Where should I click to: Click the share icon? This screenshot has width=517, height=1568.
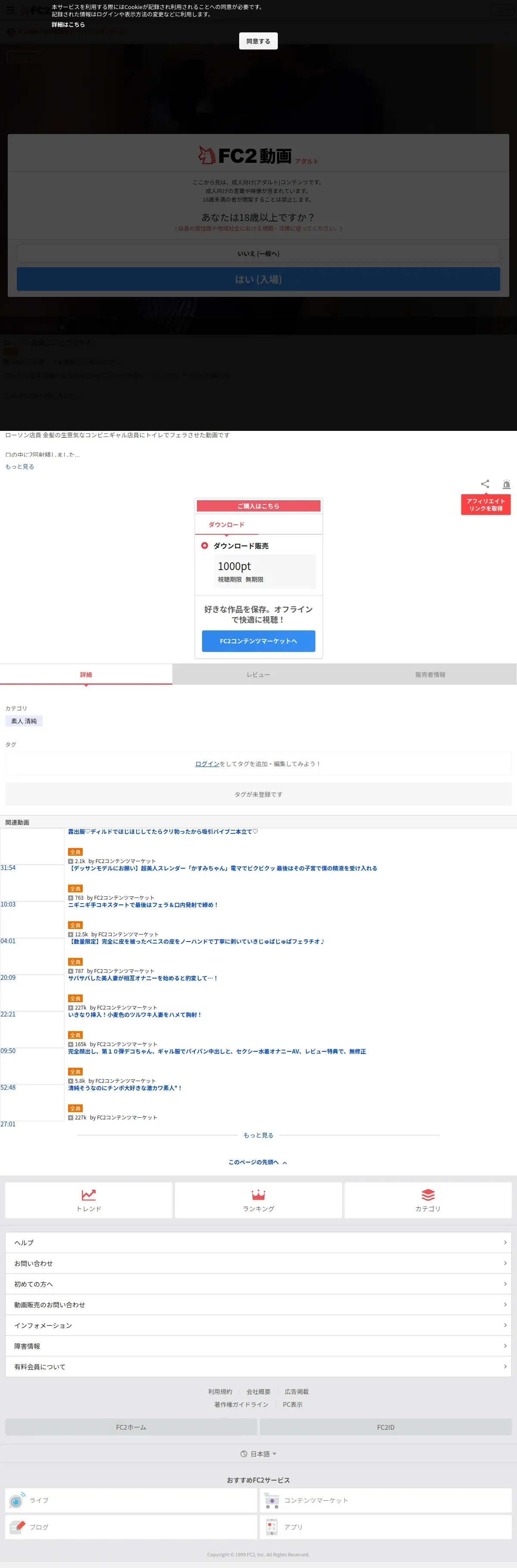coord(485,484)
